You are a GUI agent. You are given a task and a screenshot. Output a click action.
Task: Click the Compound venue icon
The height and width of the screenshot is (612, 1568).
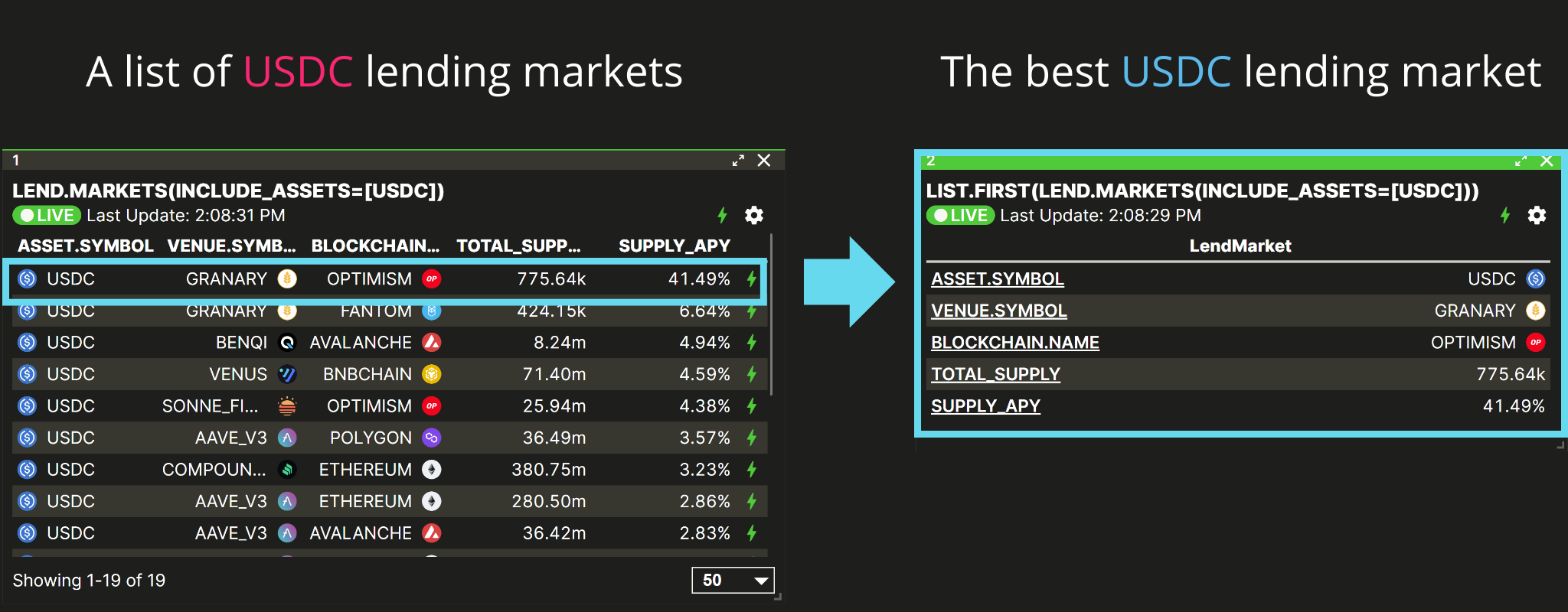(287, 470)
